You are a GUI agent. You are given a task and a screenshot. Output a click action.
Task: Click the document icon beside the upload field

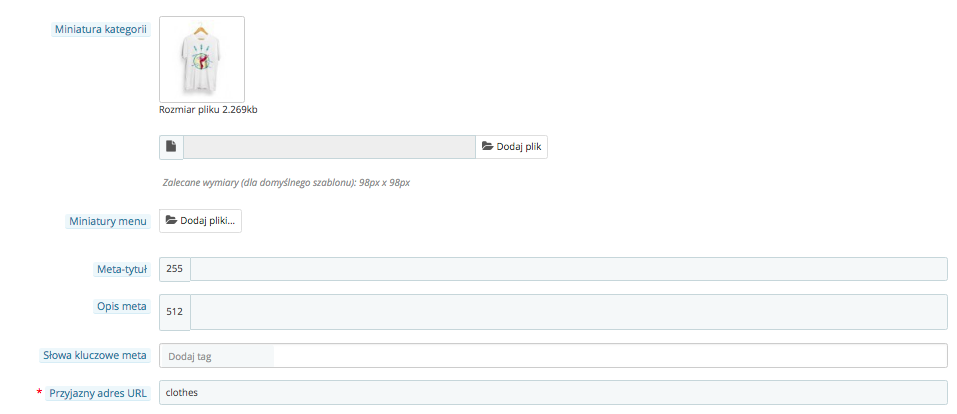pos(171,147)
